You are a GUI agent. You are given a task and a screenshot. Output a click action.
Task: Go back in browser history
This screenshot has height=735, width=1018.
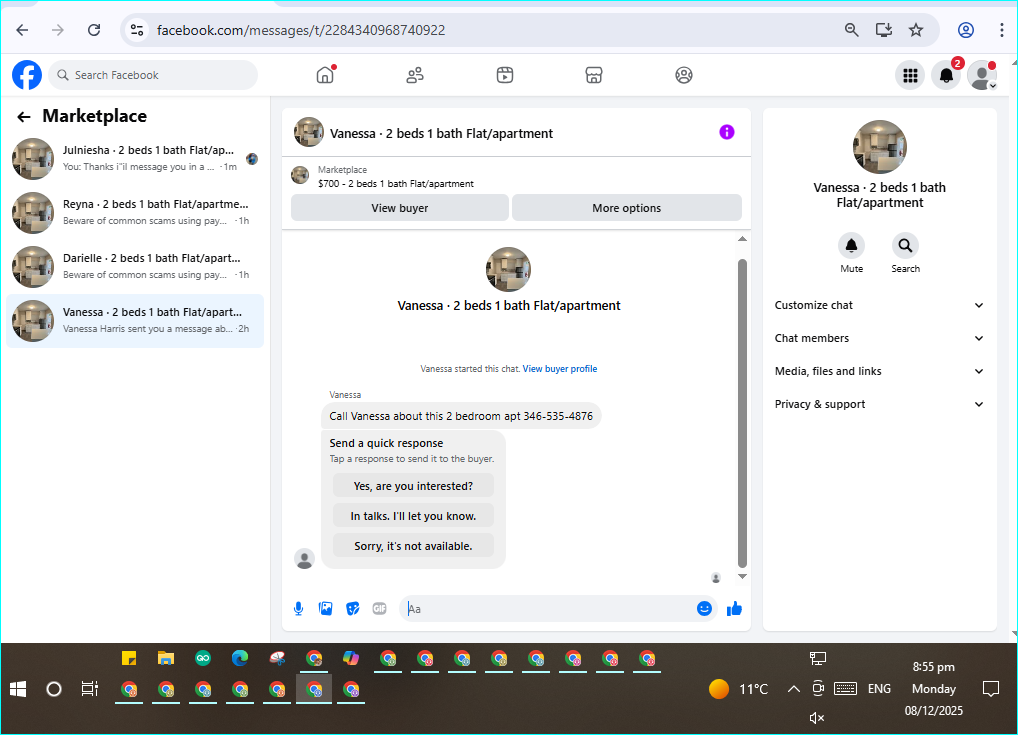pyautogui.click(x=22, y=30)
